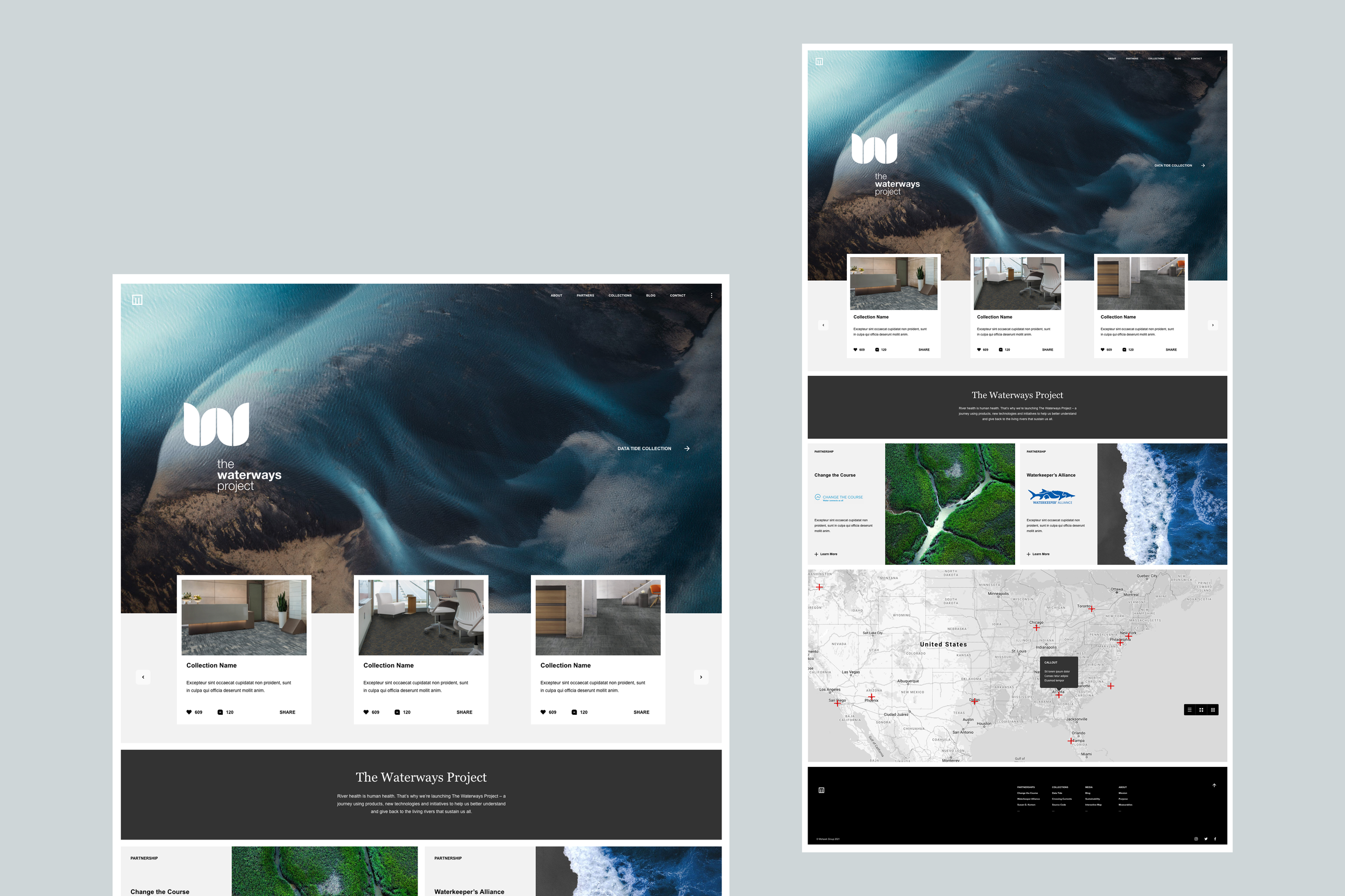Like the reception desk collection card in left mockup
This screenshot has height=896, width=1345.
[x=189, y=712]
